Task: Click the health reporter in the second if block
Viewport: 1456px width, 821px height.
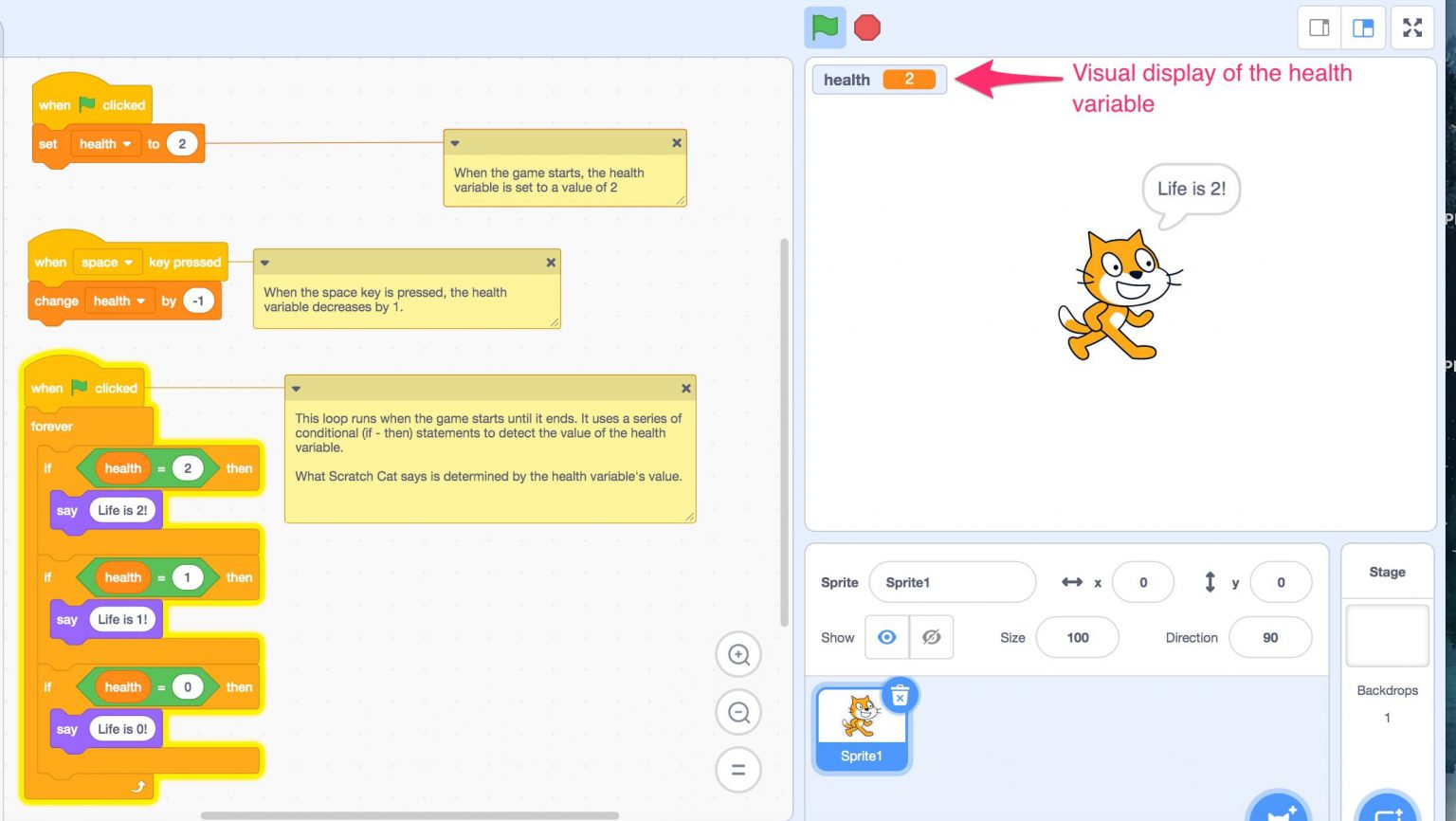Action: (122, 577)
